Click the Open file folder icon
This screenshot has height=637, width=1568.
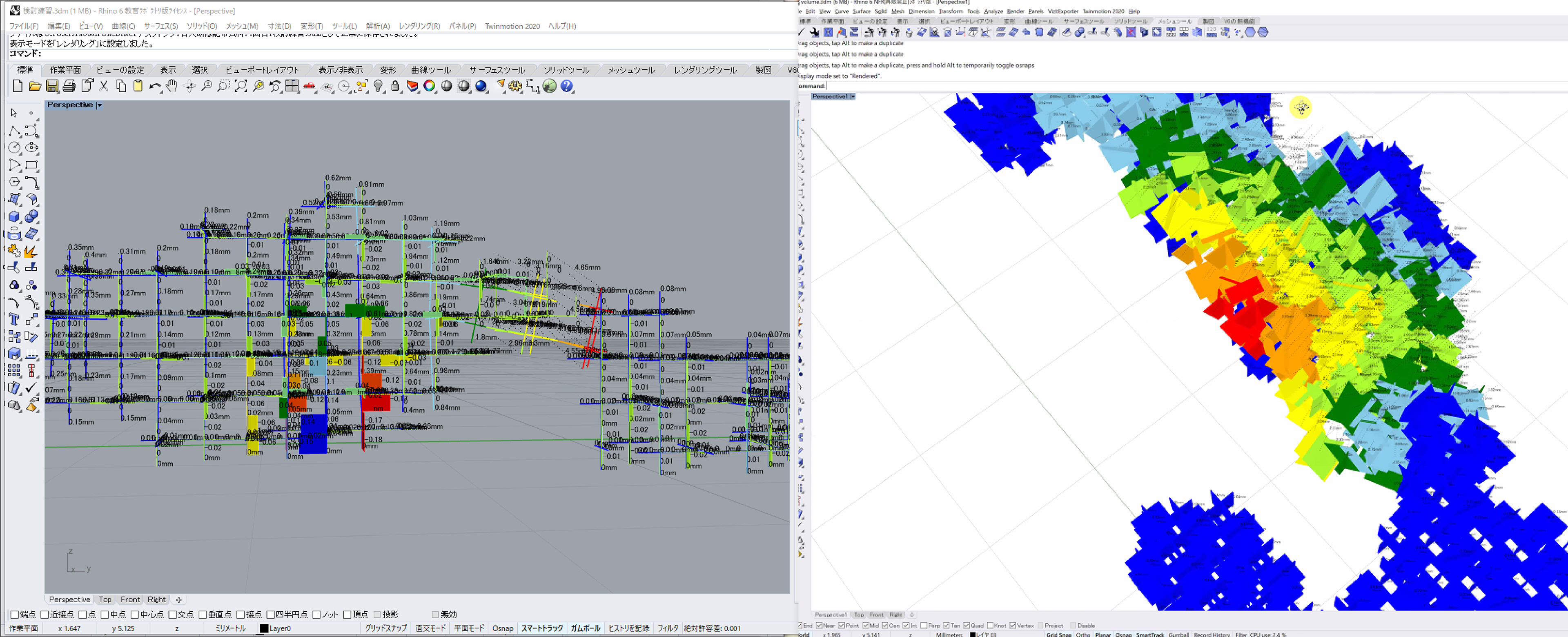[35, 87]
